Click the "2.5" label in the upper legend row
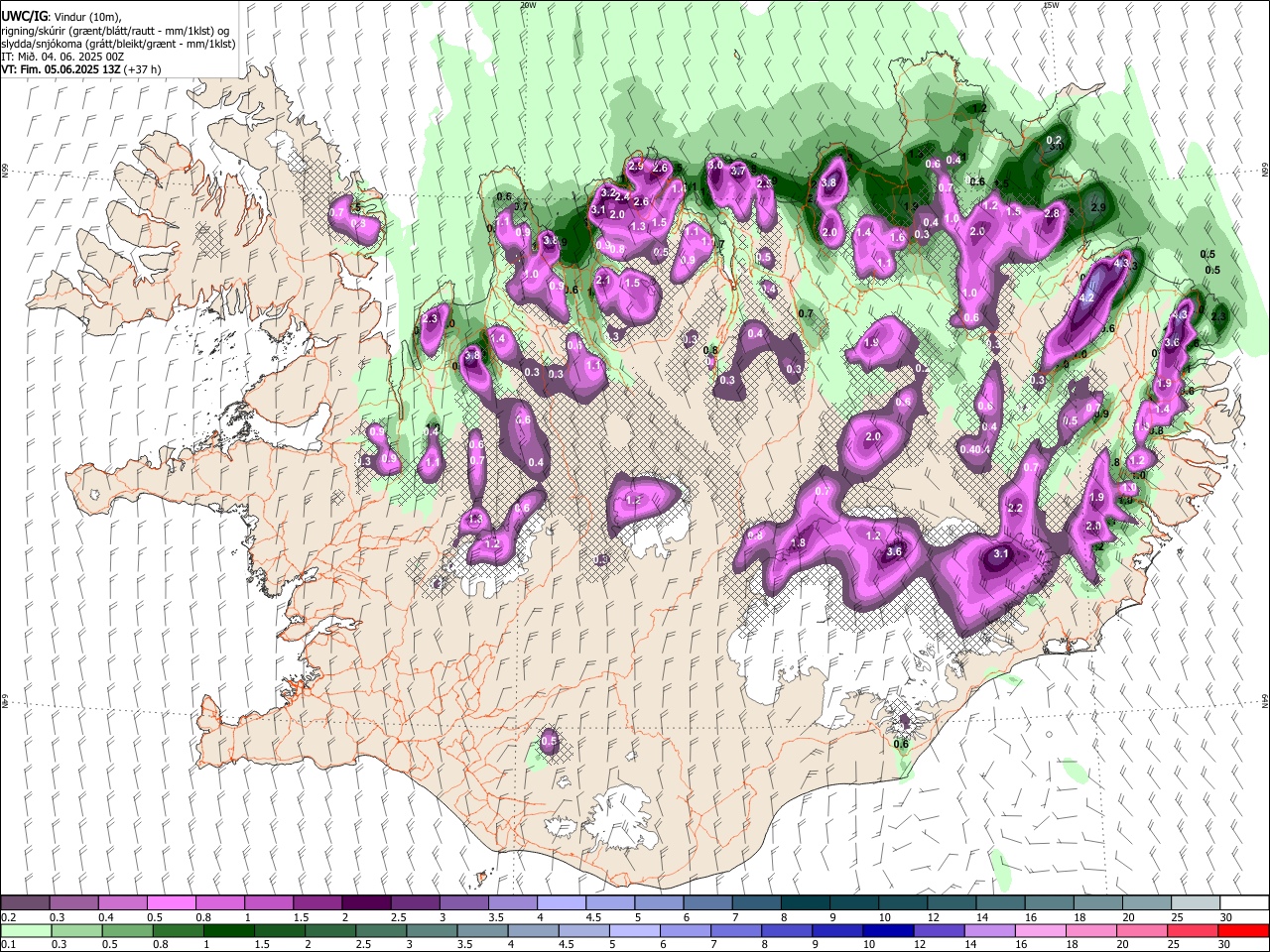 (x=399, y=917)
